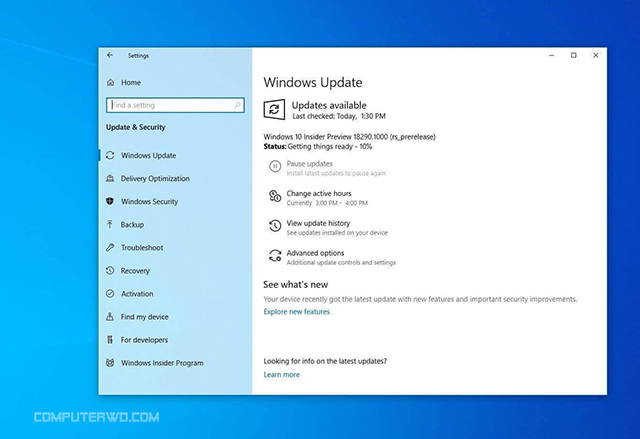Screen dimensions: 640x439
Task: Click the Updates available status text
Action: (x=329, y=105)
